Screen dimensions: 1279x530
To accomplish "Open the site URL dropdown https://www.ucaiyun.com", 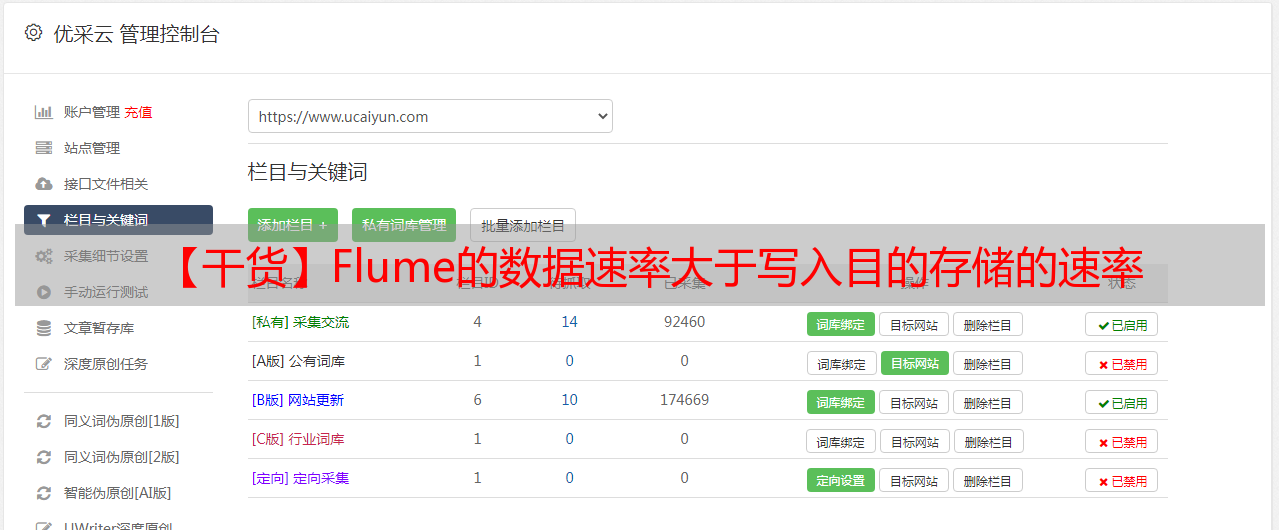I will tap(430, 116).
